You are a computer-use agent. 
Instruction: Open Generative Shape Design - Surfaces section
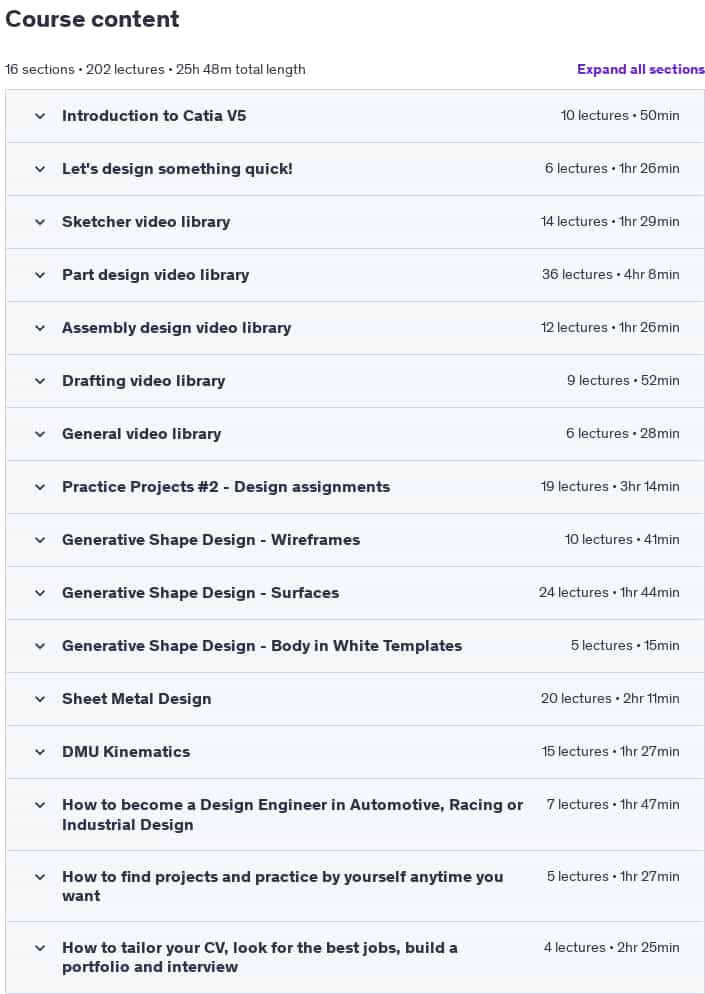[x=355, y=593]
